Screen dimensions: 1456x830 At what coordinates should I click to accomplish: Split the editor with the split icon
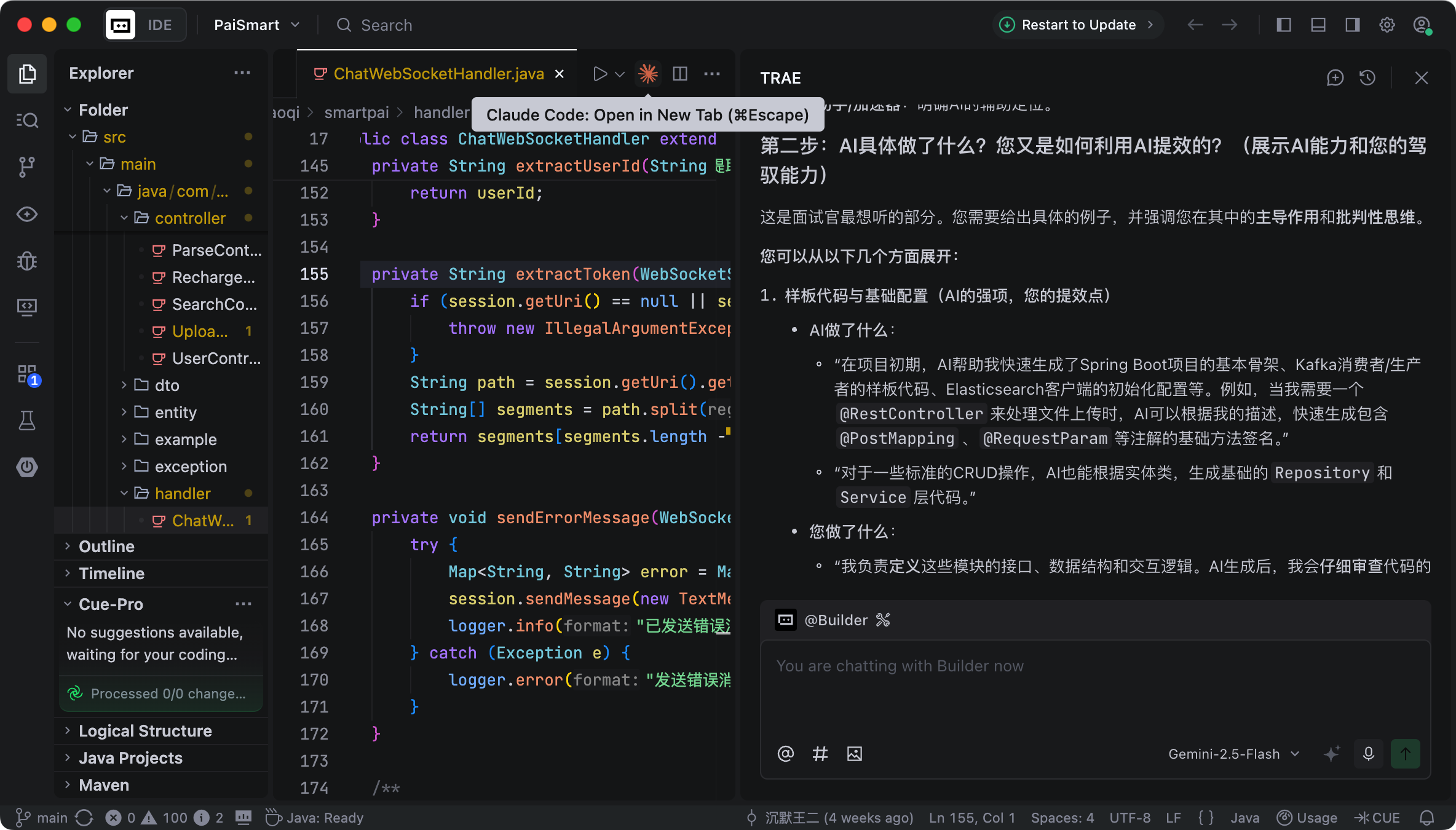(x=680, y=74)
